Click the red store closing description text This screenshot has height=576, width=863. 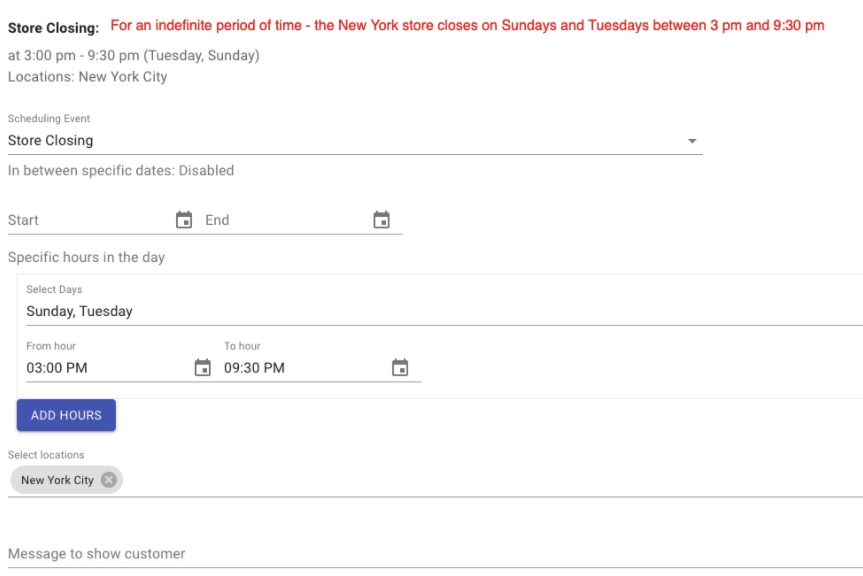click(x=467, y=26)
